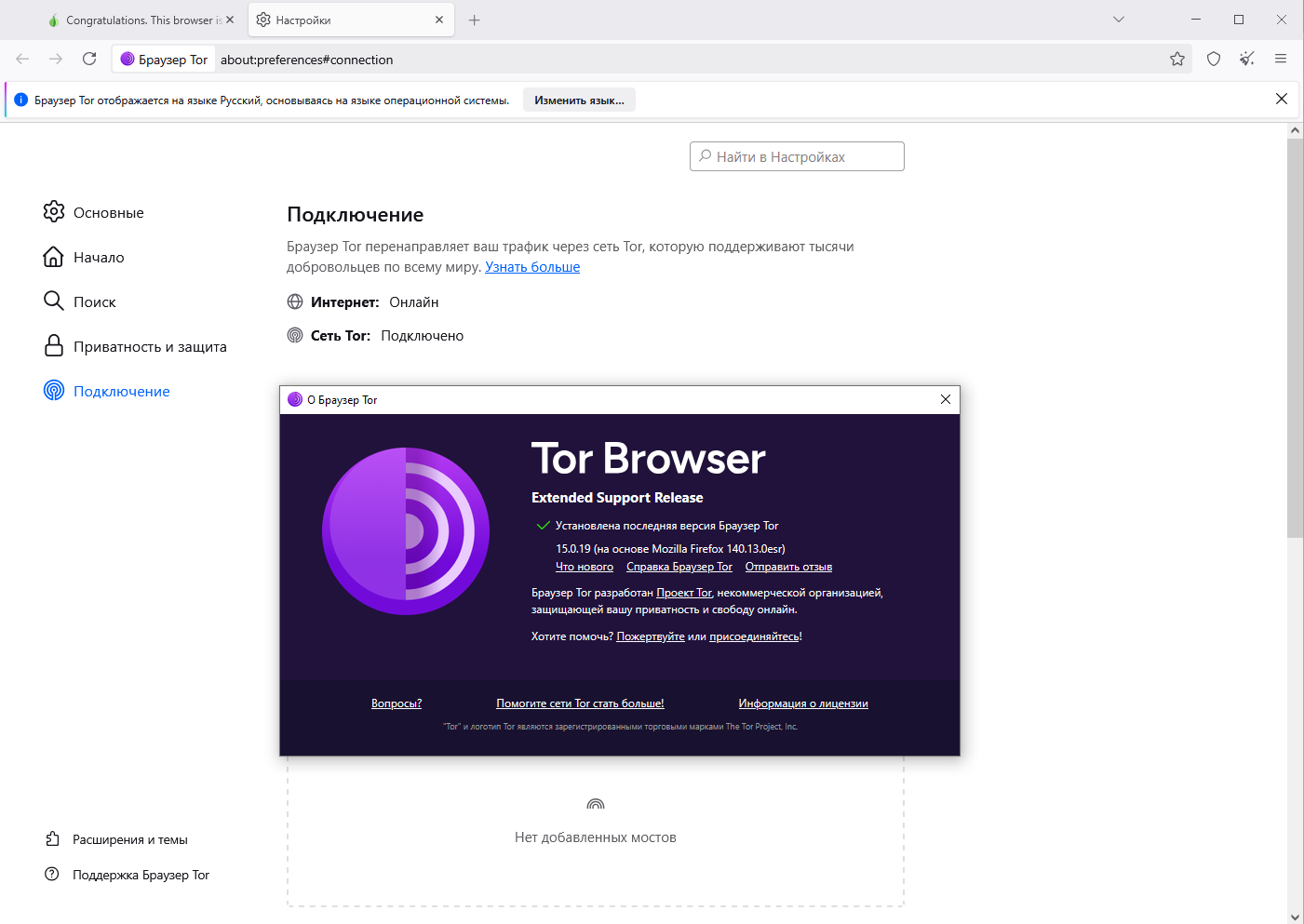Open the Начало settings category
Viewport: 1304px width, 924px height.
point(84,257)
